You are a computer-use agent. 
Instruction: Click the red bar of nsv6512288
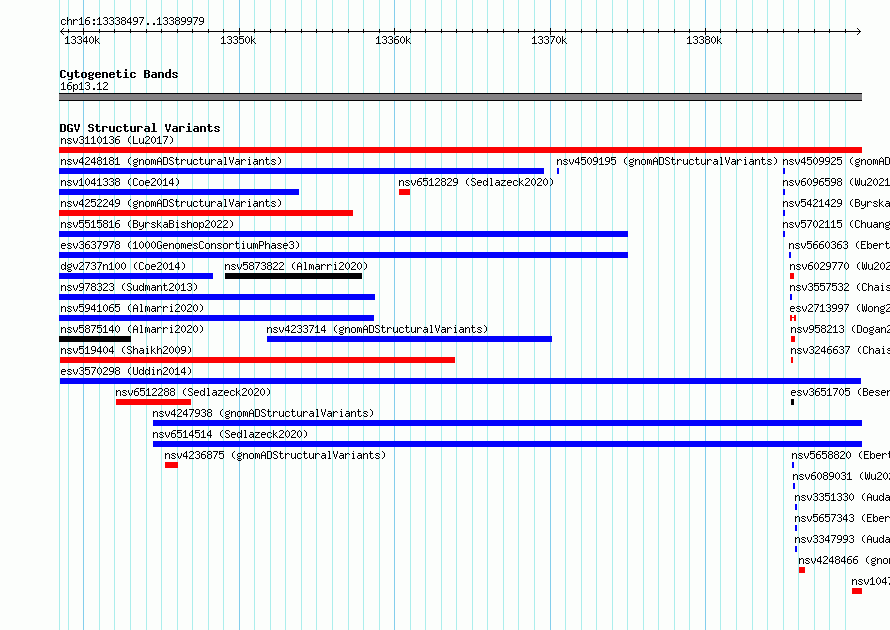coord(153,402)
